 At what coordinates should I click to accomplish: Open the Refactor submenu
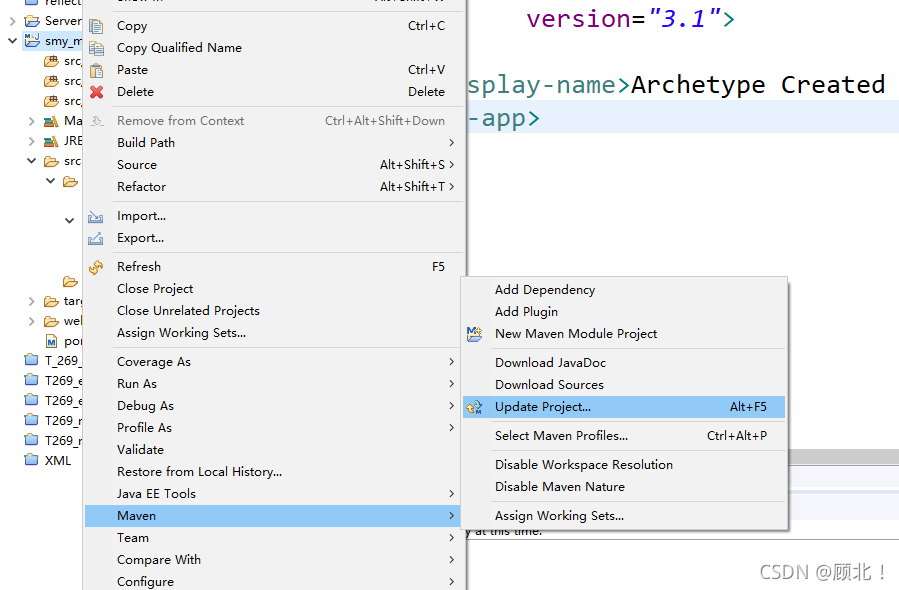273,186
